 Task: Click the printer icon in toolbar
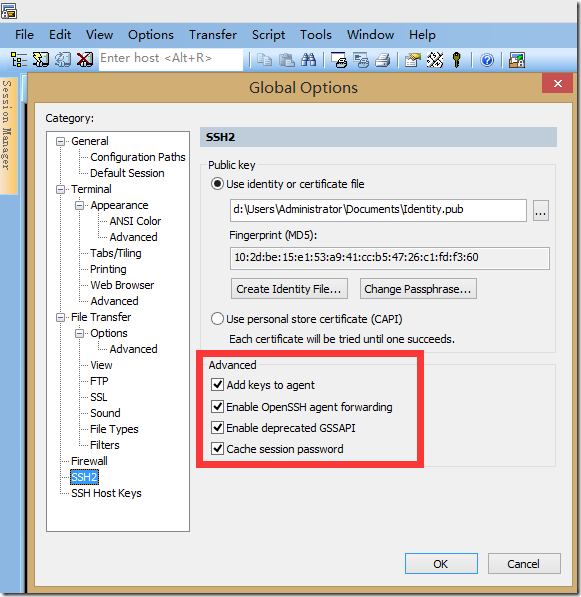(x=383, y=60)
